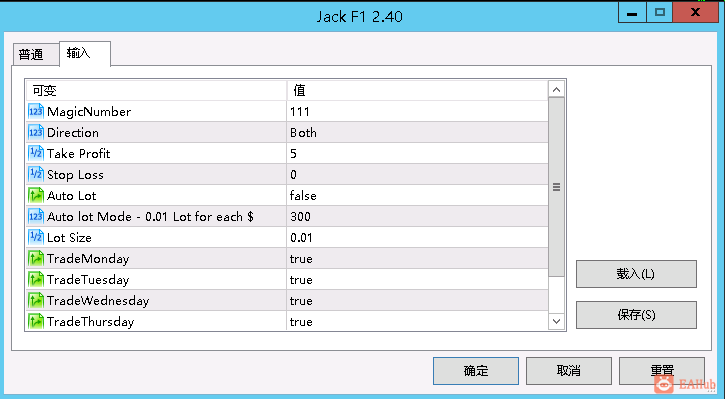Minimize the Jack F1 2.40 dialog
Viewport: 725px width, 399px height.
tap(632, 12)
